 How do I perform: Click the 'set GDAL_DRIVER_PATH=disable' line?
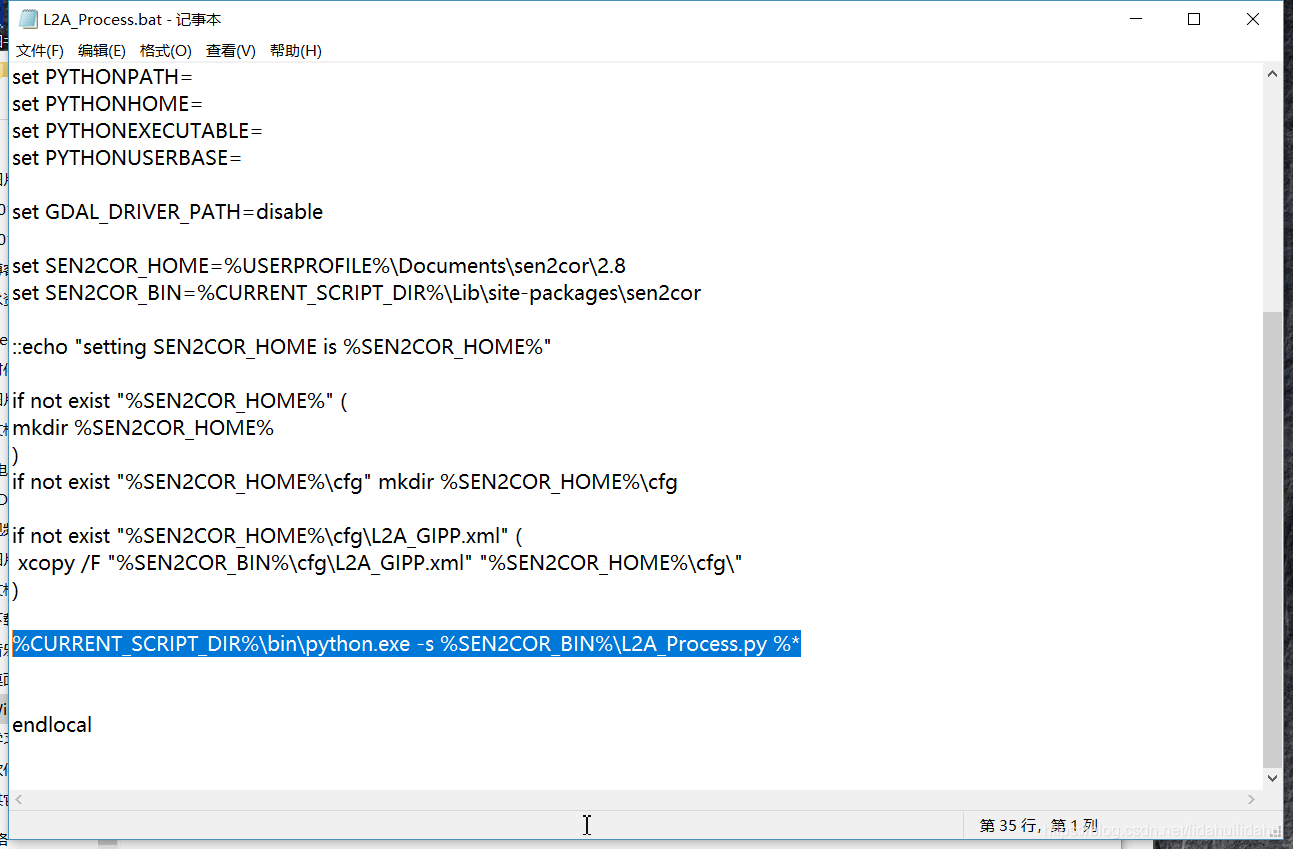tap(167, 212)
